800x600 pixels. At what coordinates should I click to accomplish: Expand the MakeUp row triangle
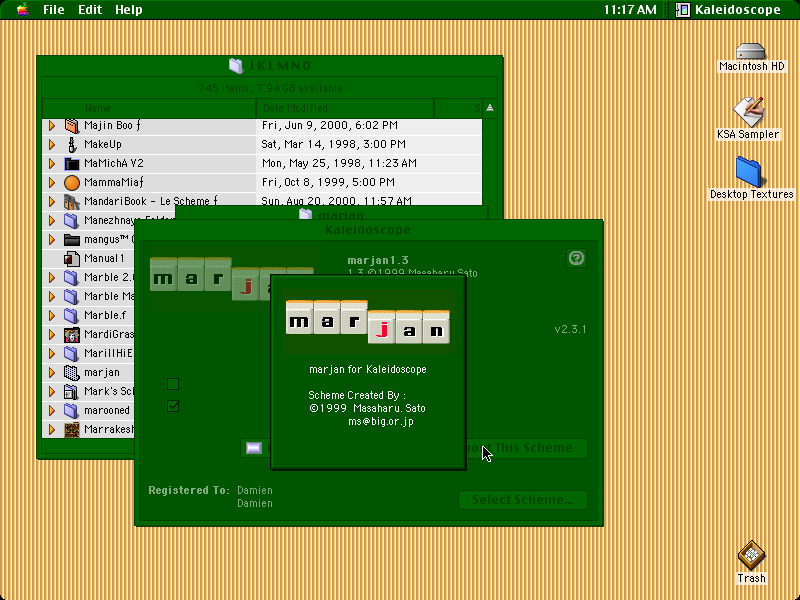tap(52, 144)
